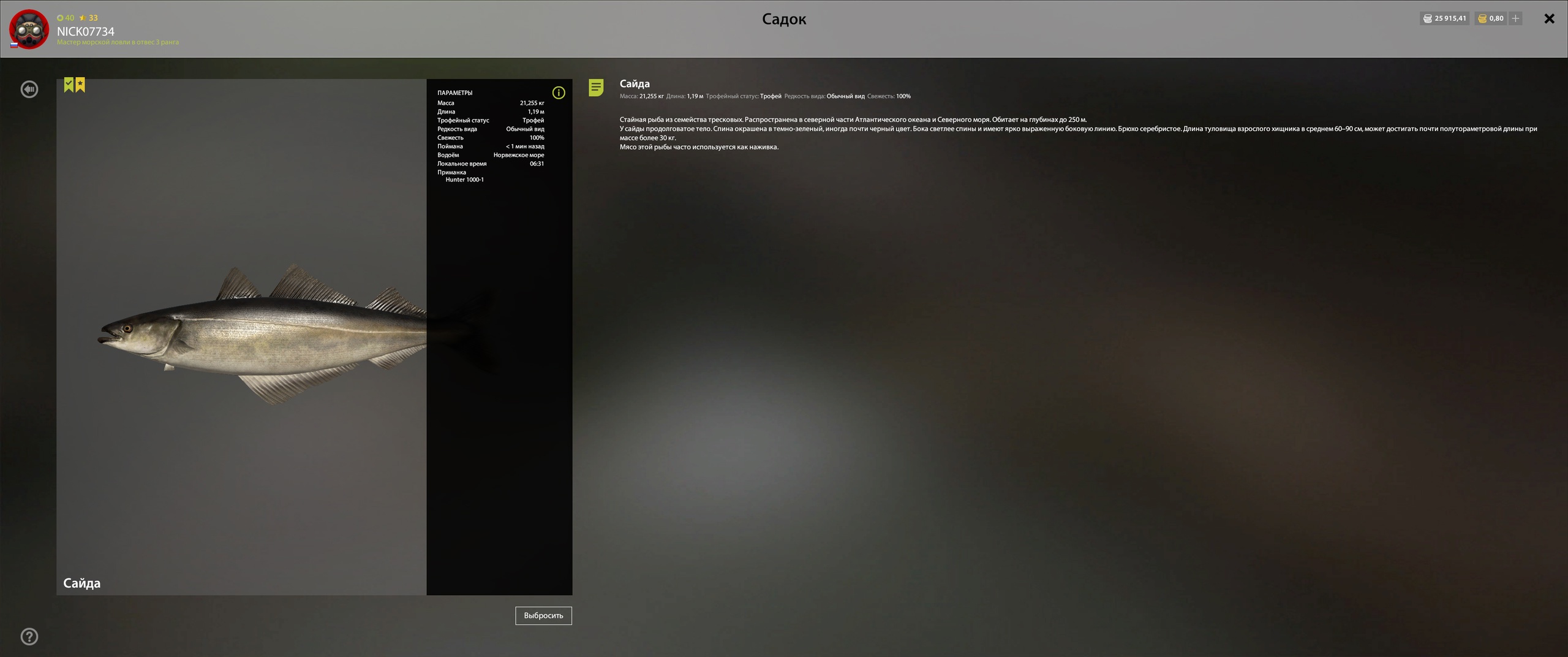This screenshot has width=1568, height=657.
Task: Click the lure name Hunter 1000-1
Action: click(464, 180)
